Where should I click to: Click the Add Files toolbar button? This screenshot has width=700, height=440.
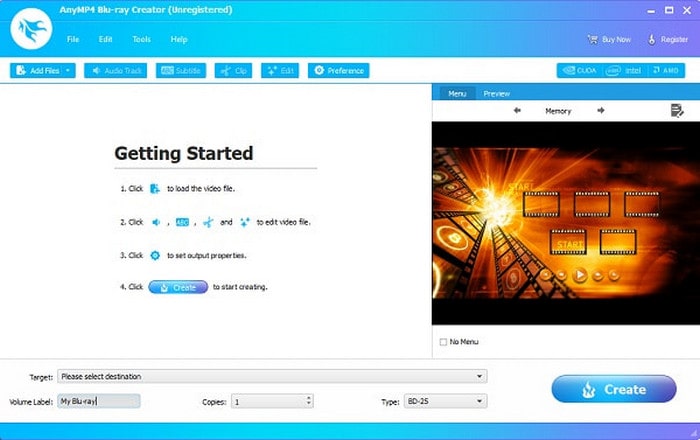(37, 71)
